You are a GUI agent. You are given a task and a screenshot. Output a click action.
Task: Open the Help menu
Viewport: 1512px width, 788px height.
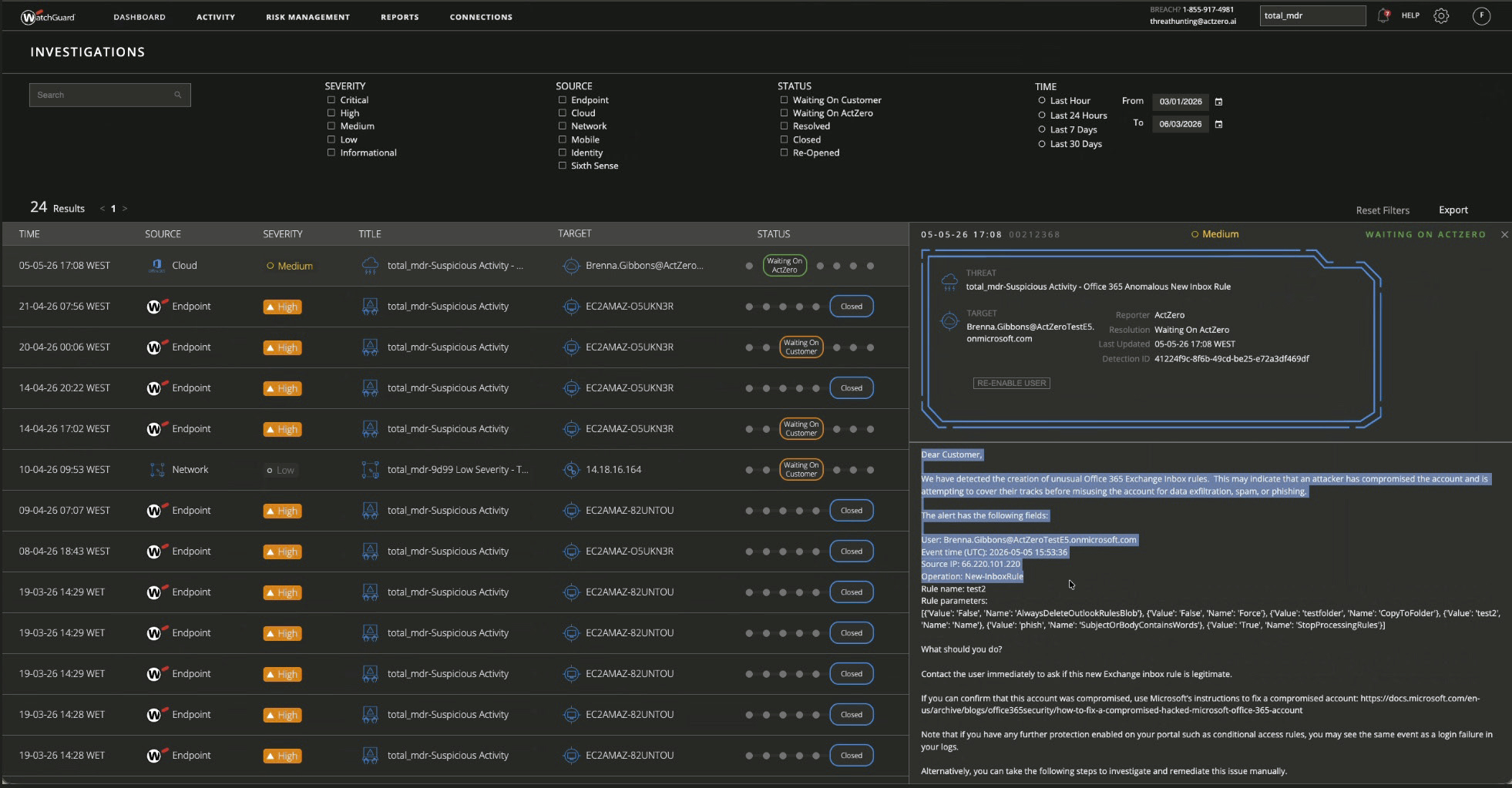tap(1410, 15)
